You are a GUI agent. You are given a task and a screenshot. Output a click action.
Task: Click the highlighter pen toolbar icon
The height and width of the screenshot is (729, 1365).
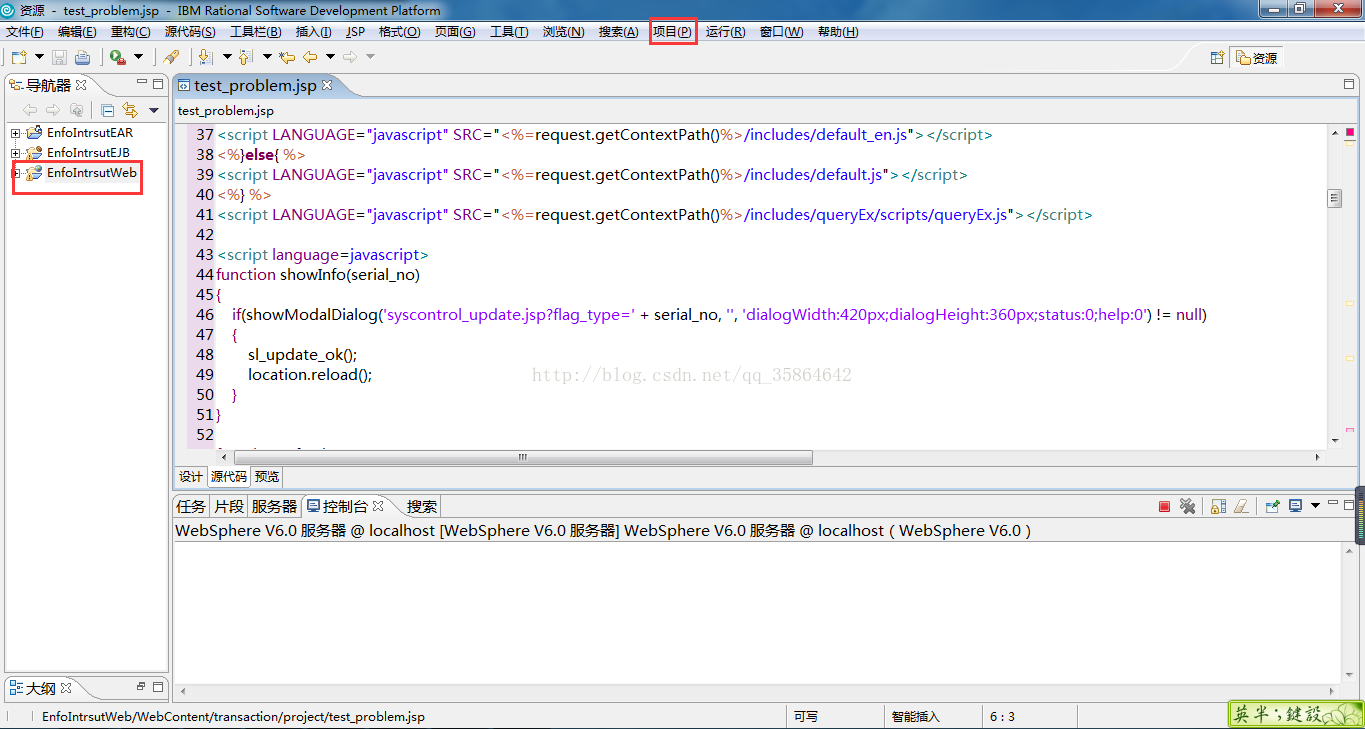pyautogui.click(x=171, y=57)
